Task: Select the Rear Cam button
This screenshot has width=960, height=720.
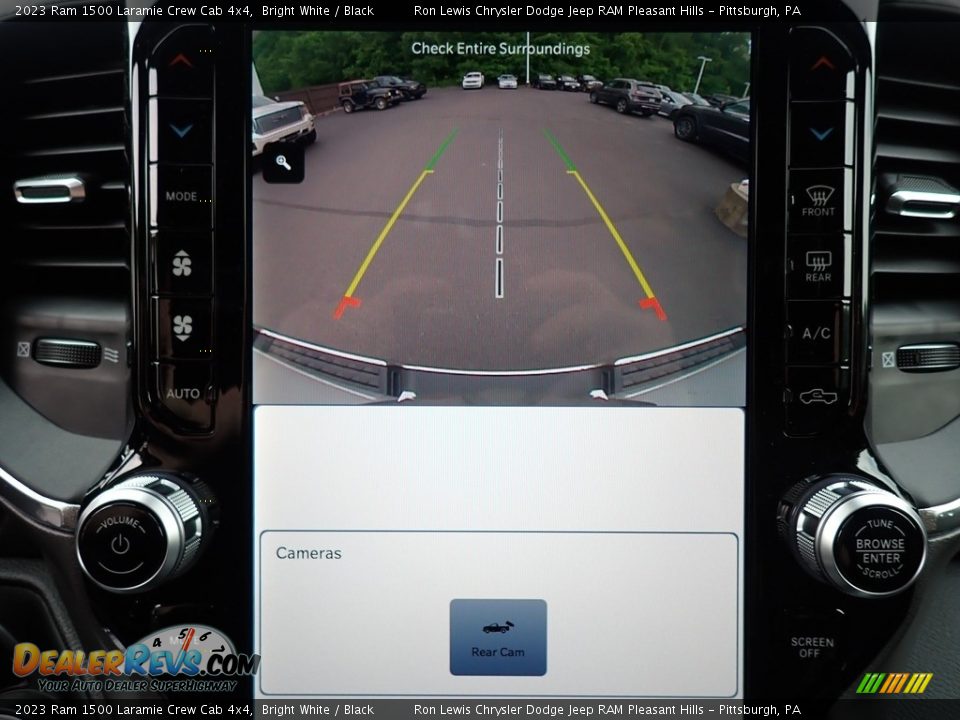Action: (498, 637)
